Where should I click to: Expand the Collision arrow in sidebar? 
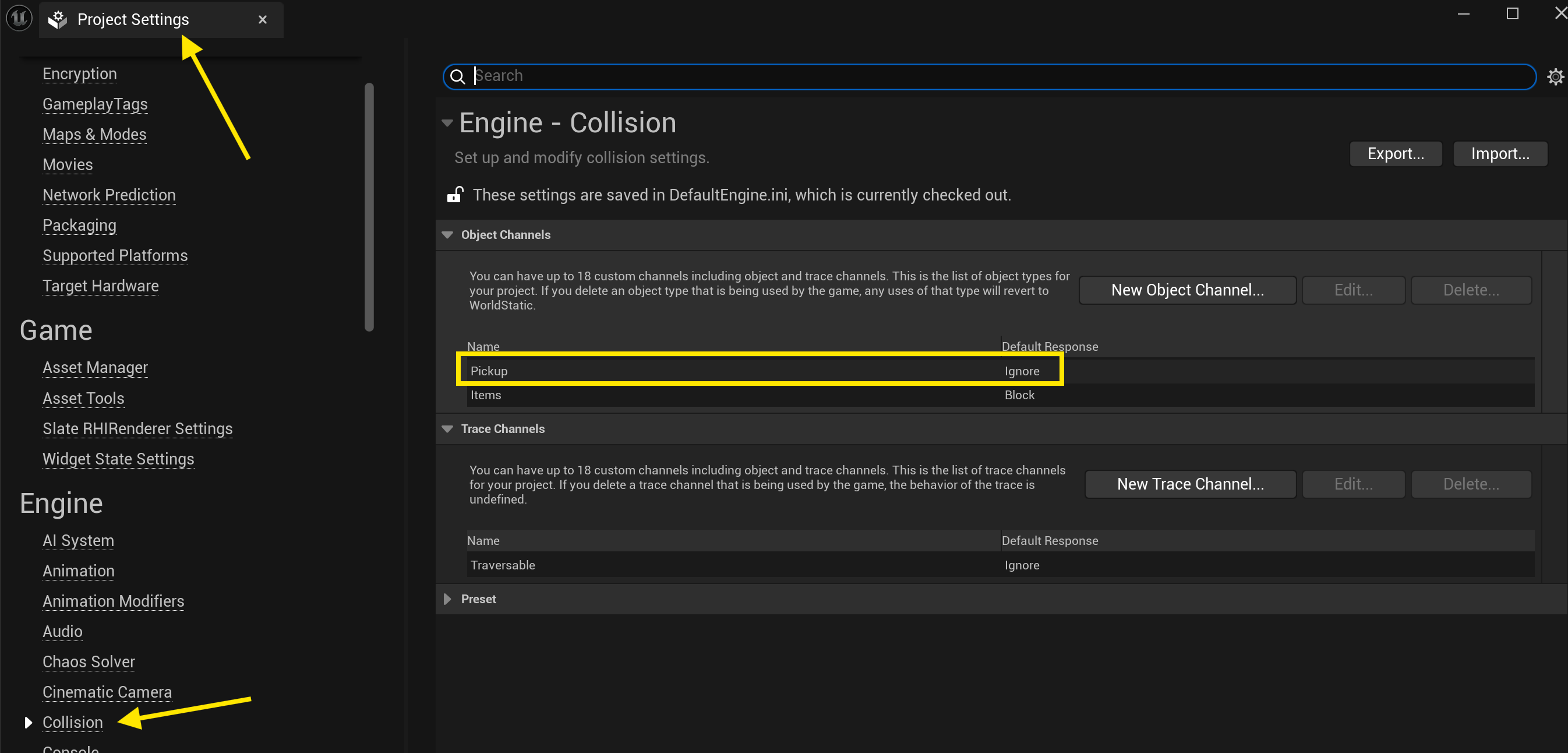point(28,723)
